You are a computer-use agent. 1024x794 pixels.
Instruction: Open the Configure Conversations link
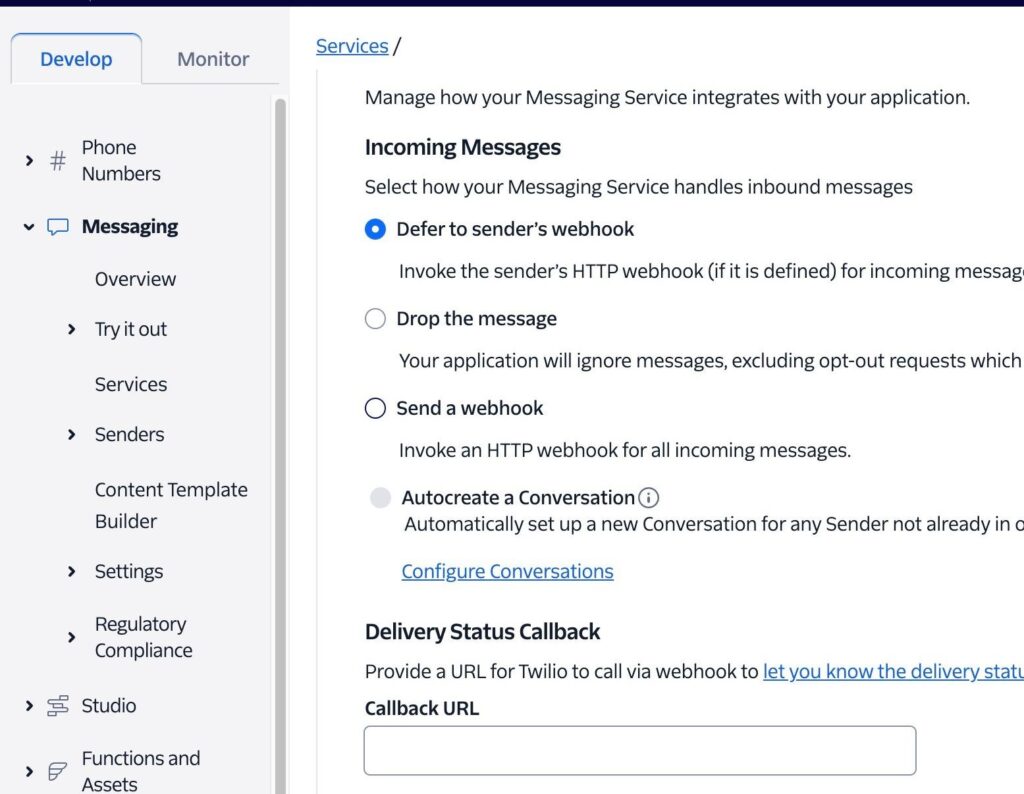tap(507, 572)
